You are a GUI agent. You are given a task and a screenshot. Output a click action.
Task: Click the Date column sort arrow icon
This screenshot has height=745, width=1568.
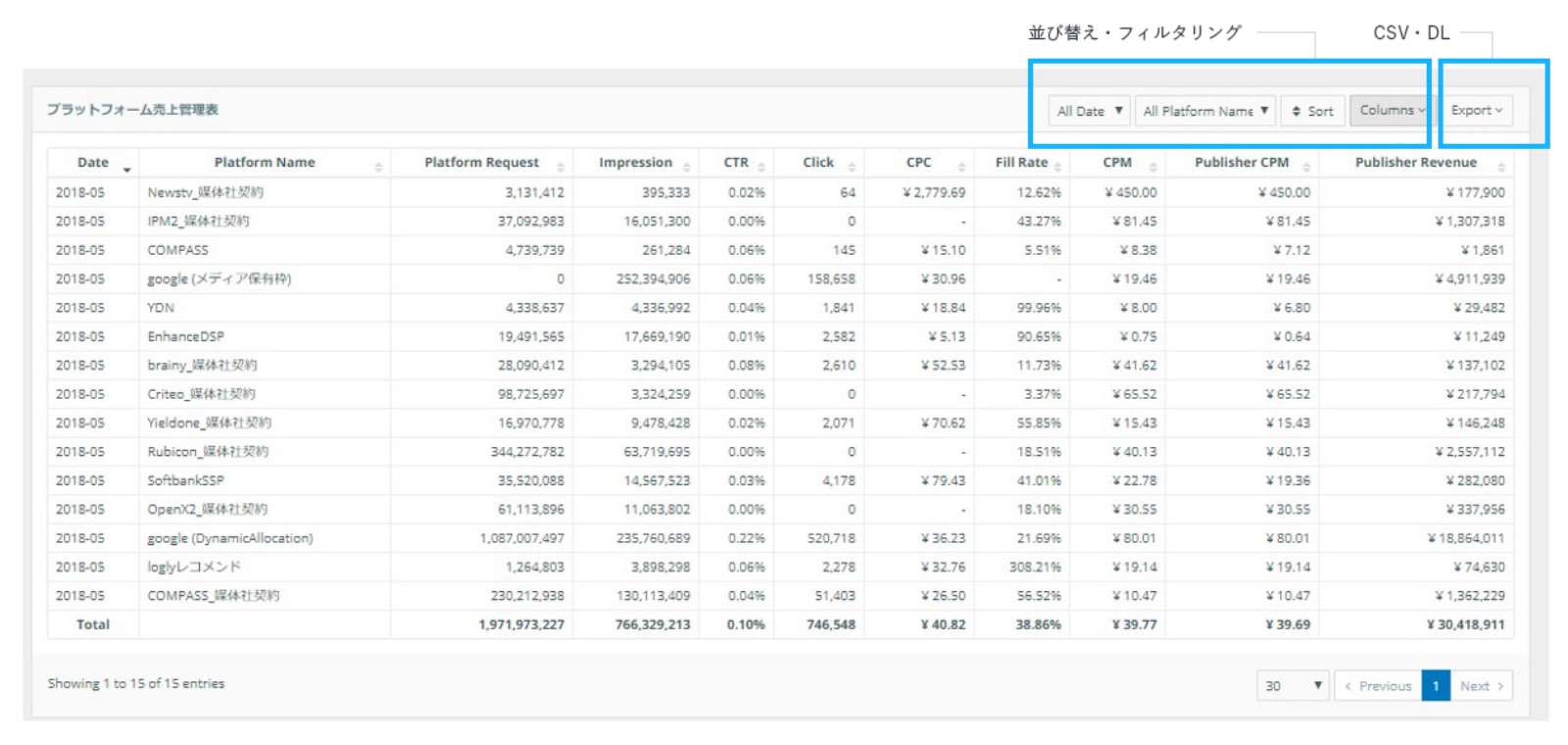(126, 169)
